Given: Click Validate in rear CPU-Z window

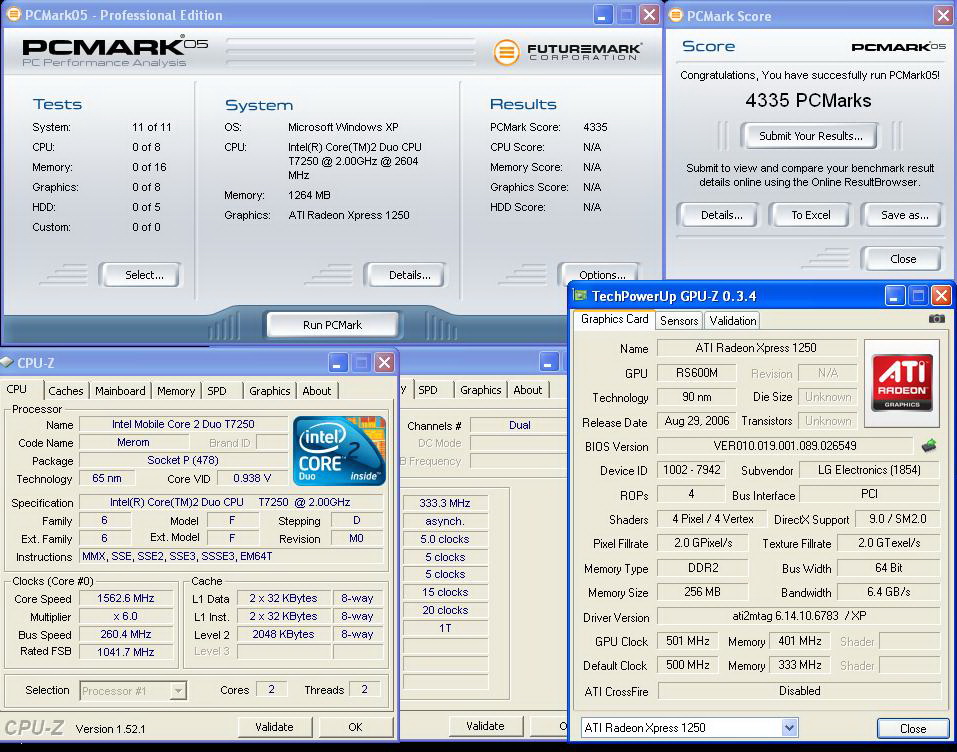Looking at the screenshot, I should tap(485, 726).
